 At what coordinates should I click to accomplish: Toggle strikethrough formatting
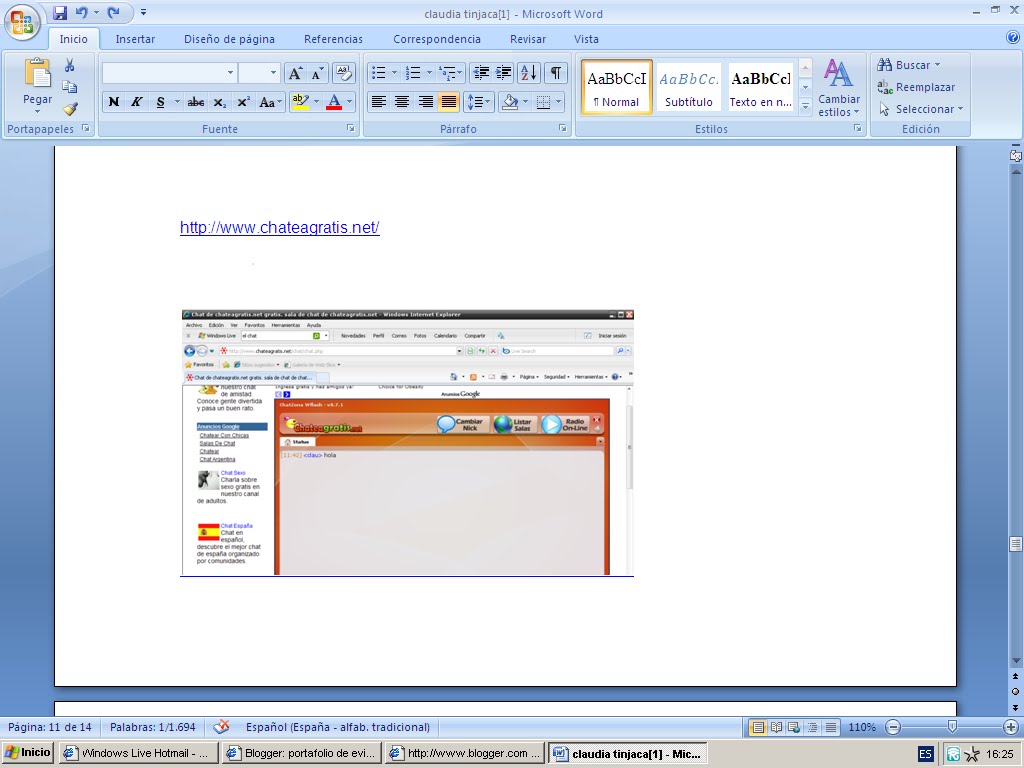click(x=195, y=102)
